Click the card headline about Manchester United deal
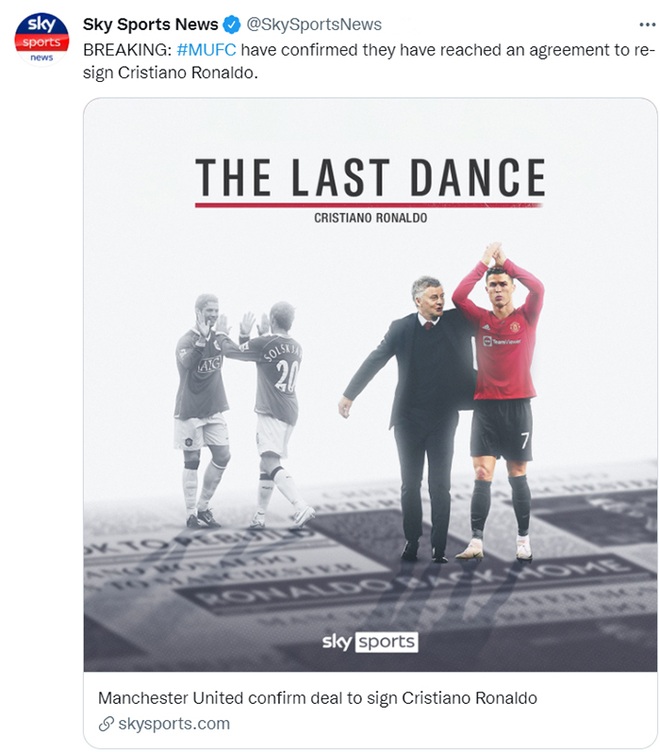 (x=318, y=698)
